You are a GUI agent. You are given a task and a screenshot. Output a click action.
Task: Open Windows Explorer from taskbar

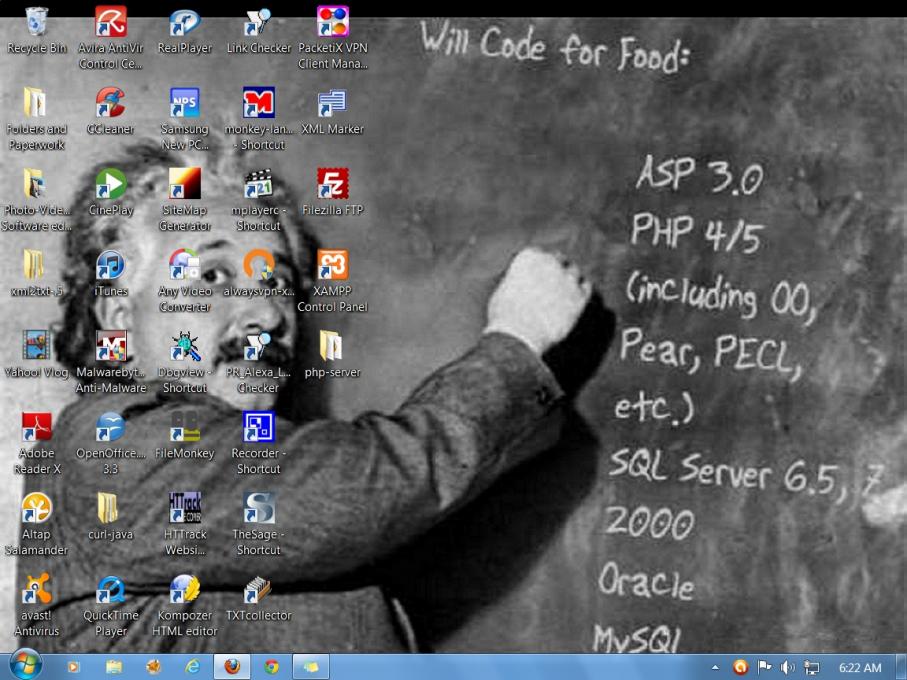click(x=114, y=667)
